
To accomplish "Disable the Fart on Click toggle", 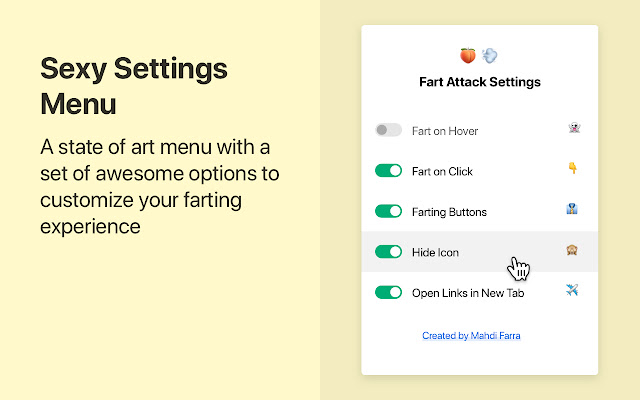I will (388, 171).
